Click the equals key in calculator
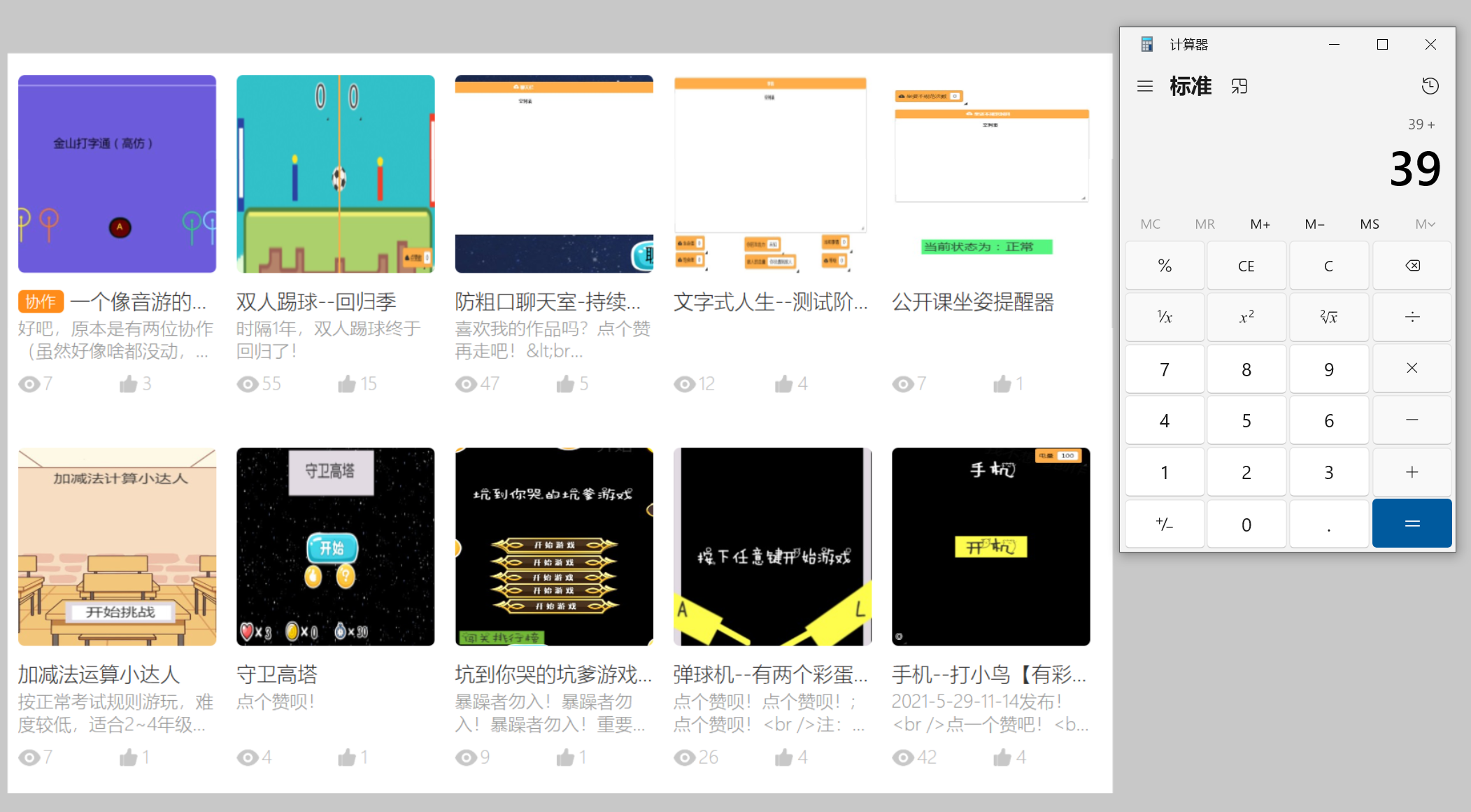Image resolution: width=1471 pixels, height=812 pixels. 1412,524
